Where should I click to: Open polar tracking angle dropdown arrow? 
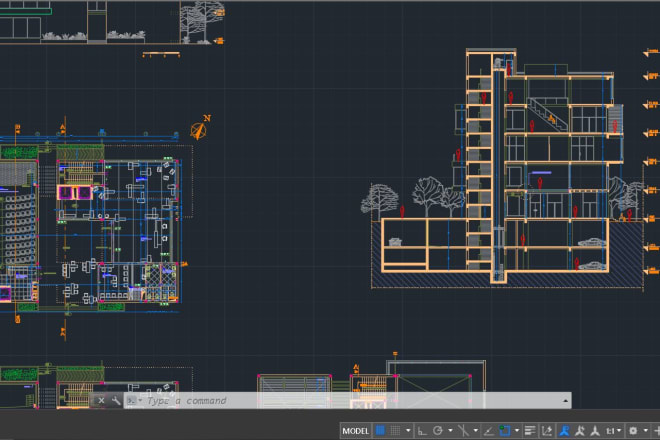450,431
